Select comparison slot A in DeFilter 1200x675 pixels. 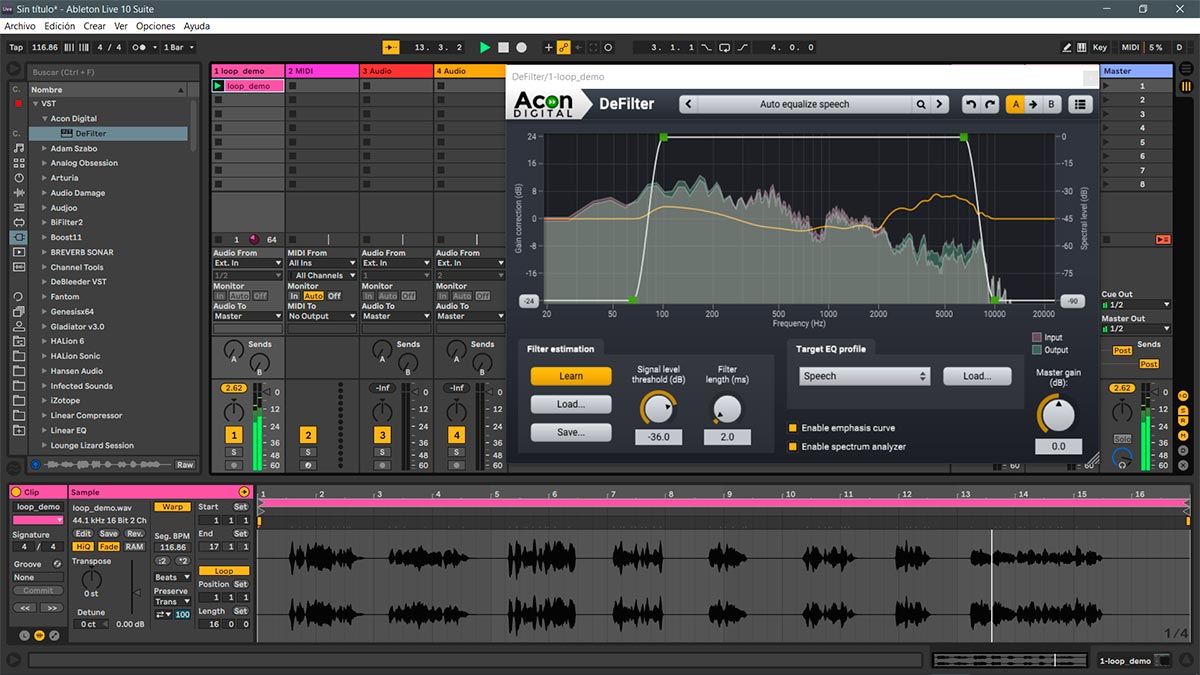point(1015,104)
